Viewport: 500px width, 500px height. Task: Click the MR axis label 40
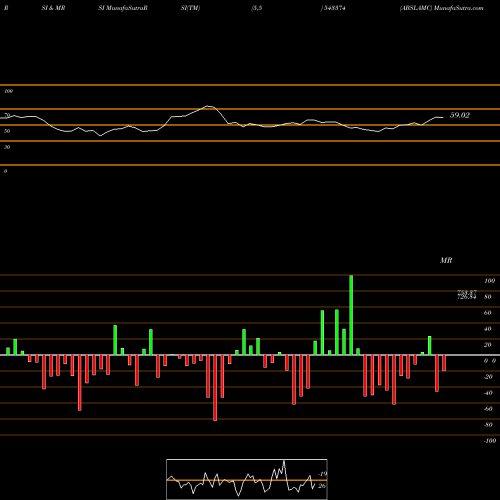[x=488, y=329]
